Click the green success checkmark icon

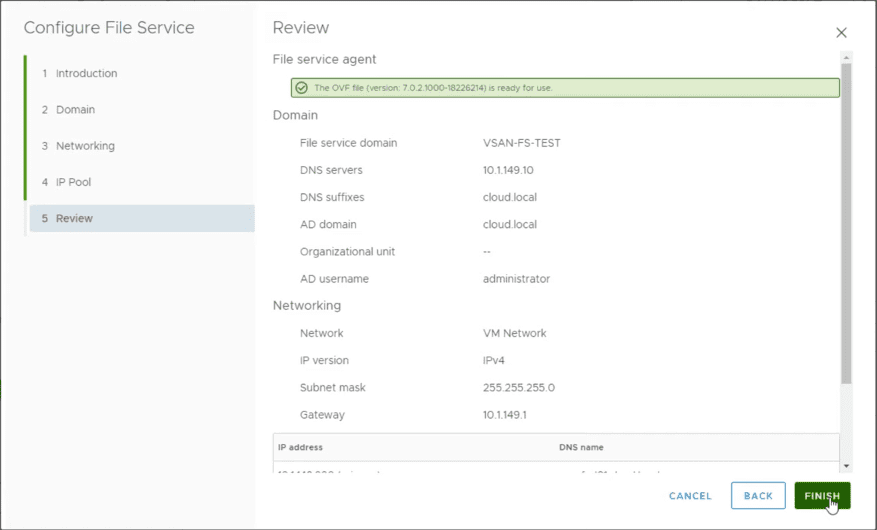[301, 88]
